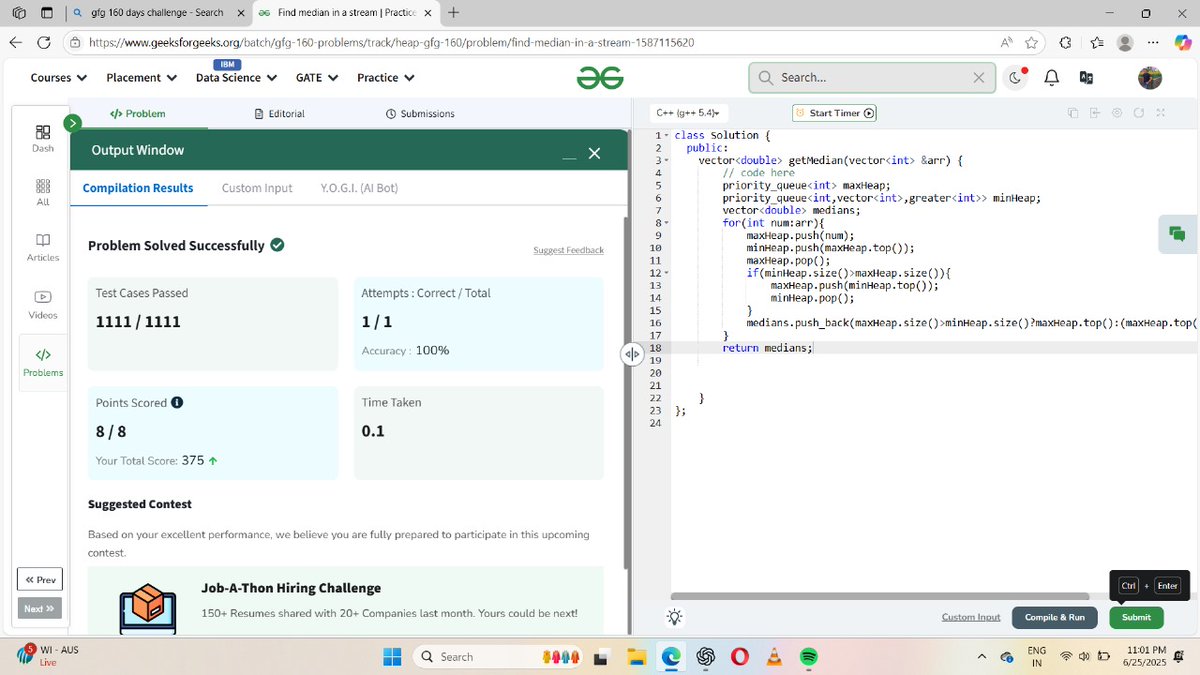This screenshot has height=675, width=1200.
Task: Close the Output Window
Action: [x=594, y=153]
